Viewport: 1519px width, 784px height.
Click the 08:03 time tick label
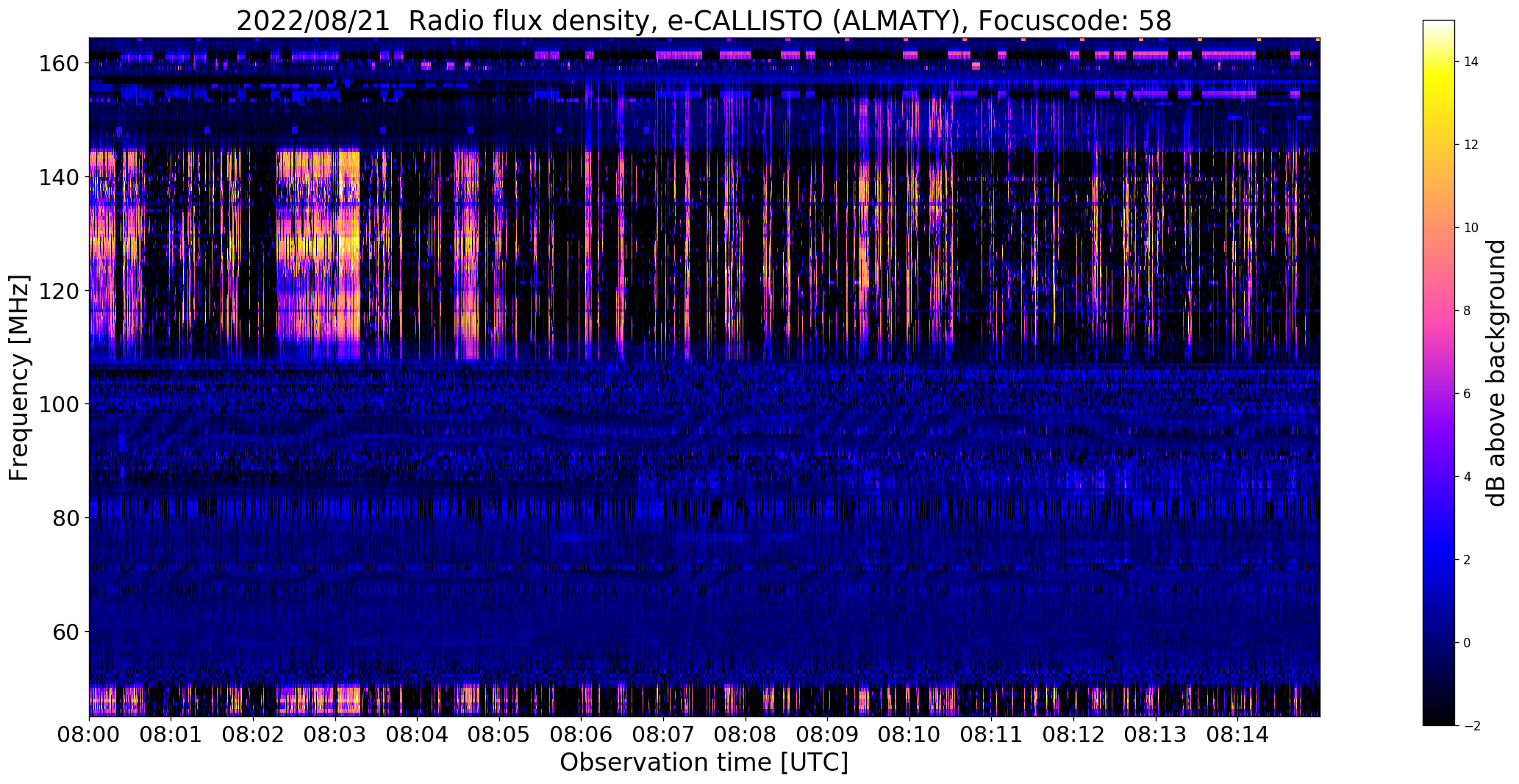(x=335, y=734)
